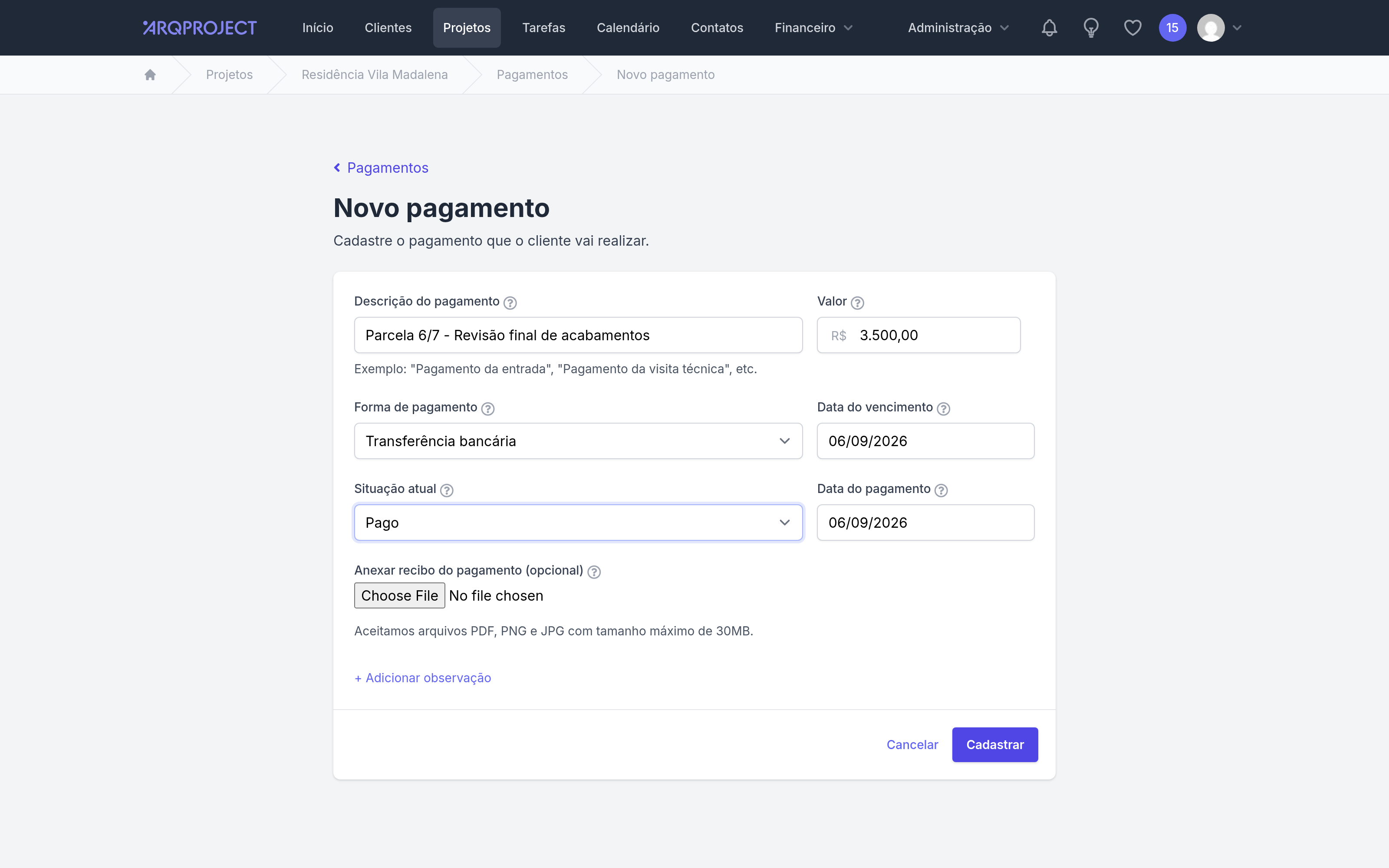Click the home breadcrumb icon
The image size is (1389, 868).
point(150,75)
